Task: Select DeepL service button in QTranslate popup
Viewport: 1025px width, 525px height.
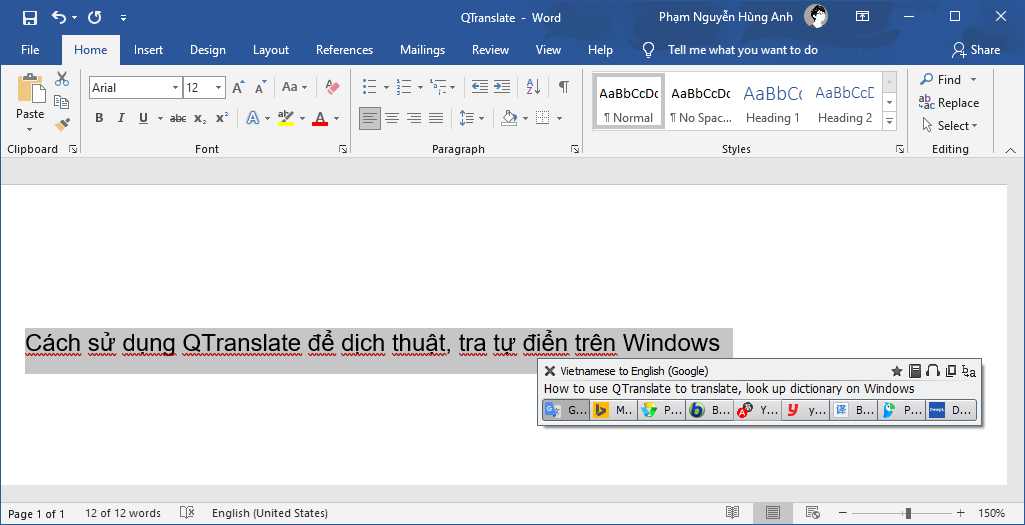Action: pos(951,411)
